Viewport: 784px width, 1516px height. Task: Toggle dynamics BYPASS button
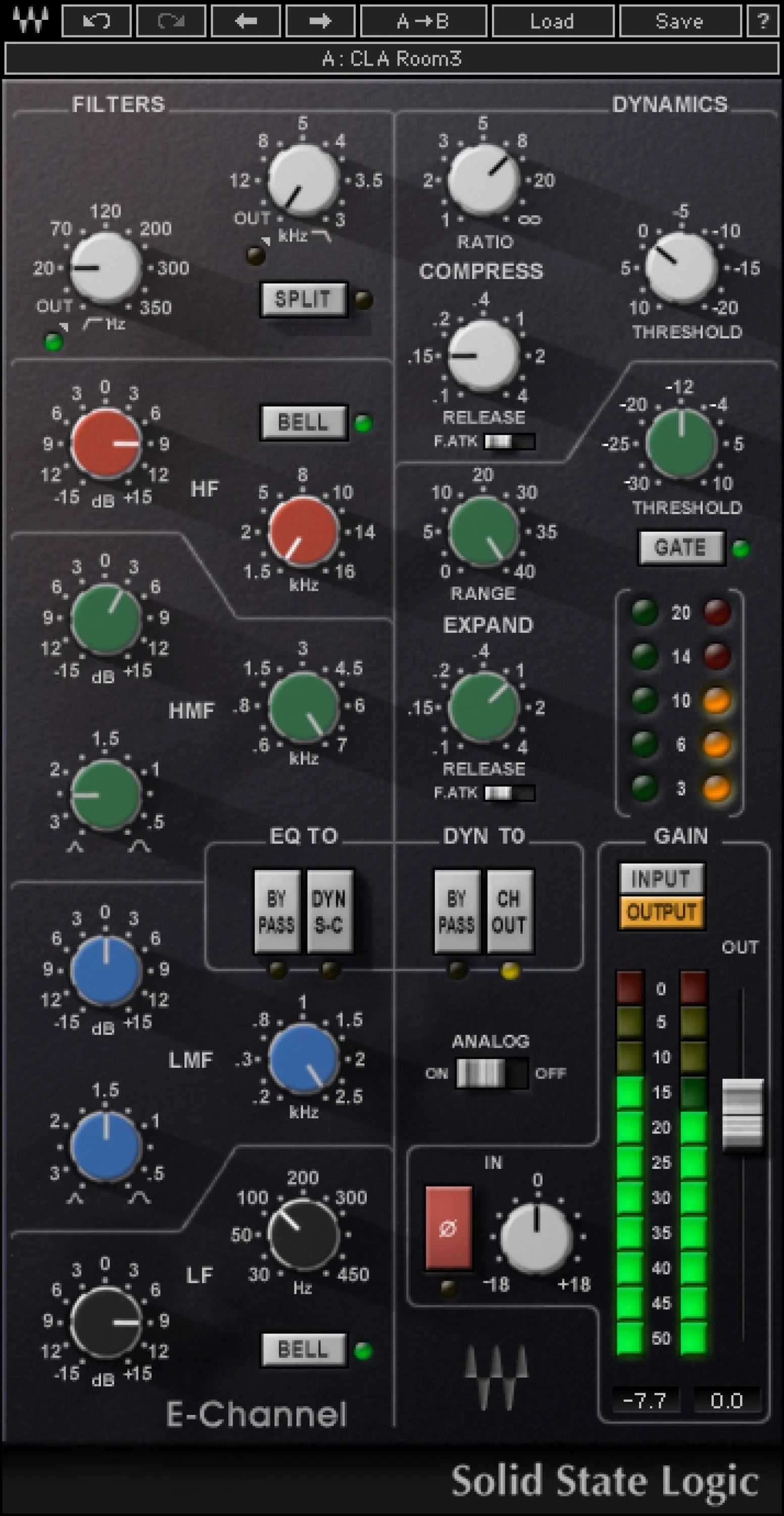pyautogui.click(x=457, y=911)
